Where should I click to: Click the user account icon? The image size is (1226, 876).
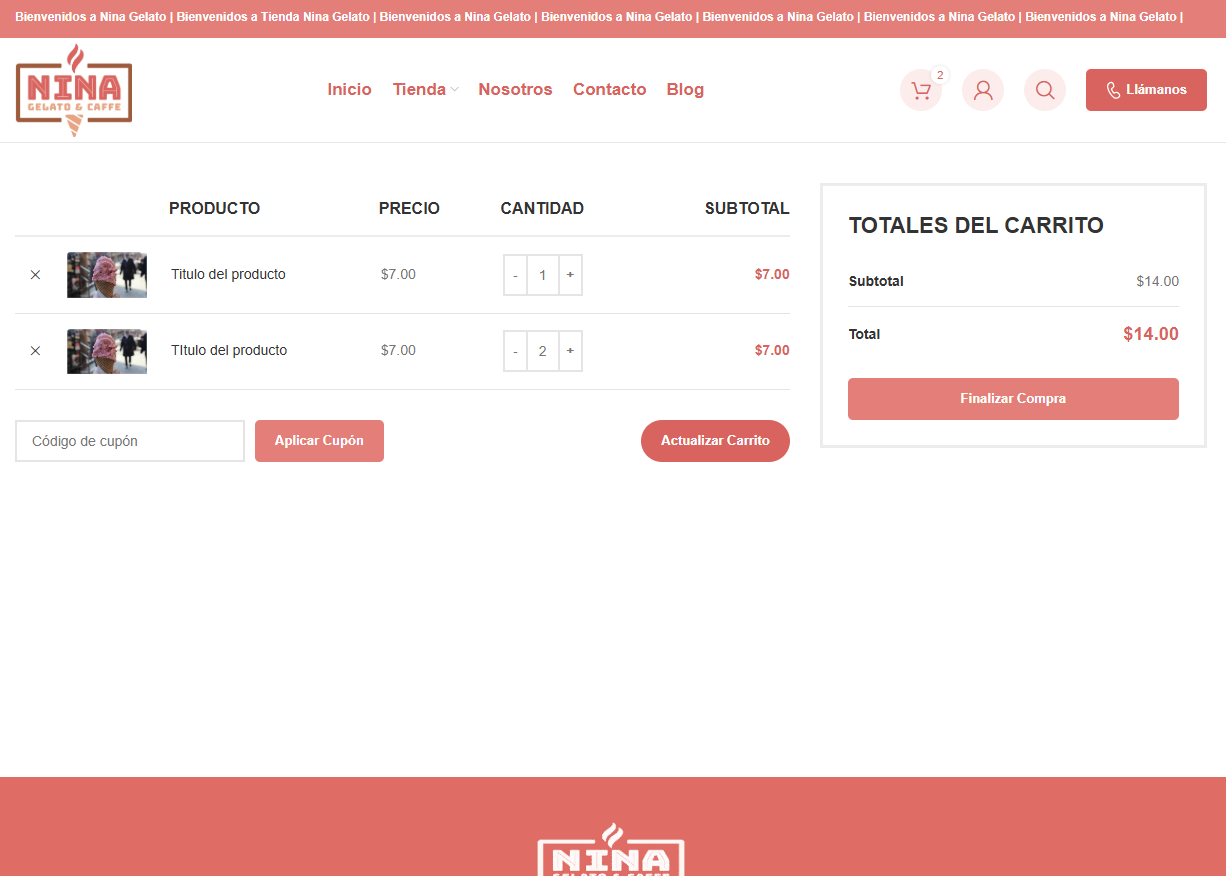(x=983, y=90)
